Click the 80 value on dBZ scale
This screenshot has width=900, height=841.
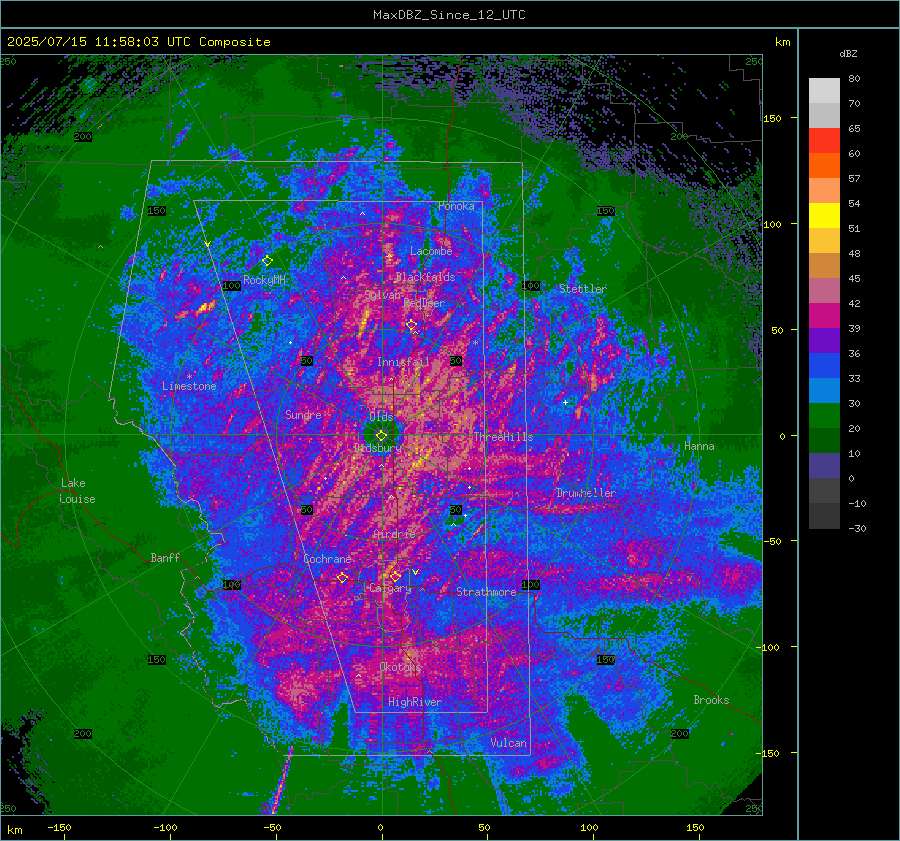[x=854, y=79]
